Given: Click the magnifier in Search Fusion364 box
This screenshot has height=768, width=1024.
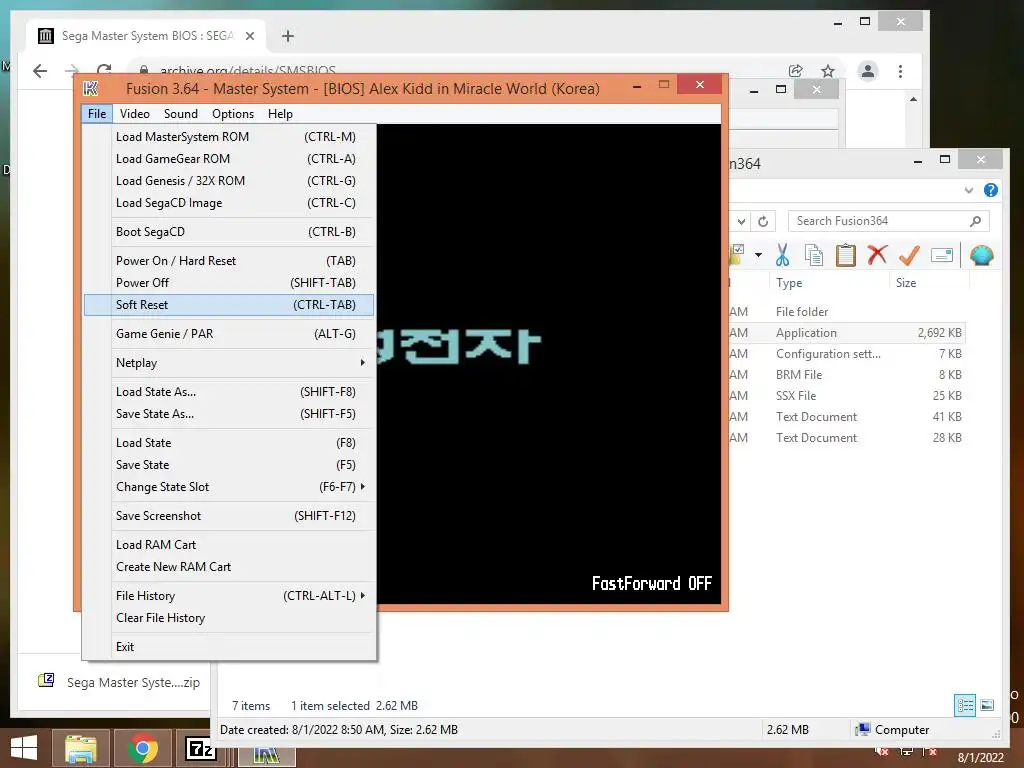Looking at the screenshot, I should [975, 221].
